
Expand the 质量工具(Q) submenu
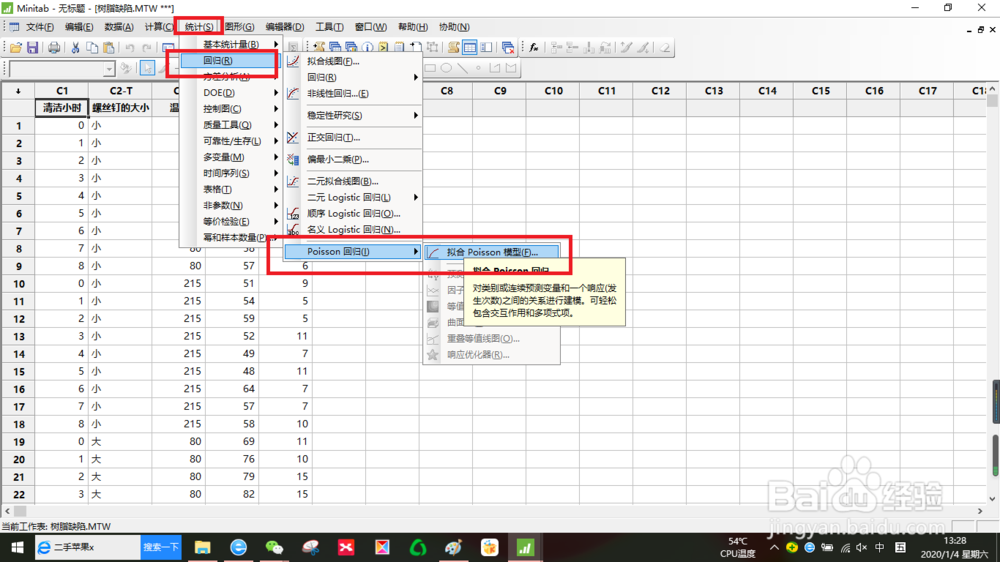click(x=231, y=125)
